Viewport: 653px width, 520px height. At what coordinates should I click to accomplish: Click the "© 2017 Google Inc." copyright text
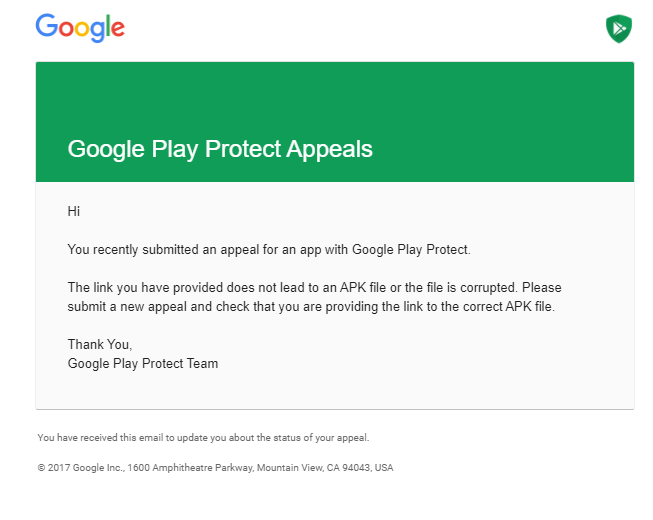tap(81, 468)
